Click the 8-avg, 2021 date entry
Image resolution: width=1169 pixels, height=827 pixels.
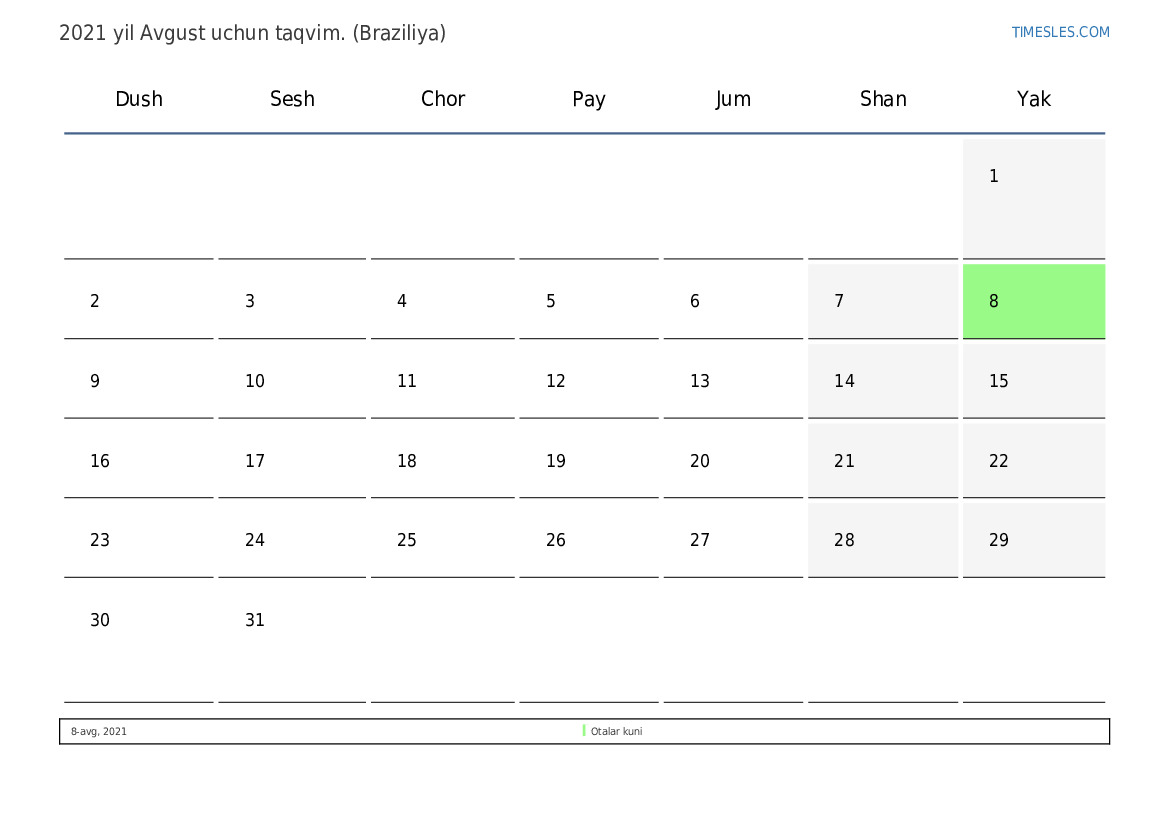click(98, 732)
